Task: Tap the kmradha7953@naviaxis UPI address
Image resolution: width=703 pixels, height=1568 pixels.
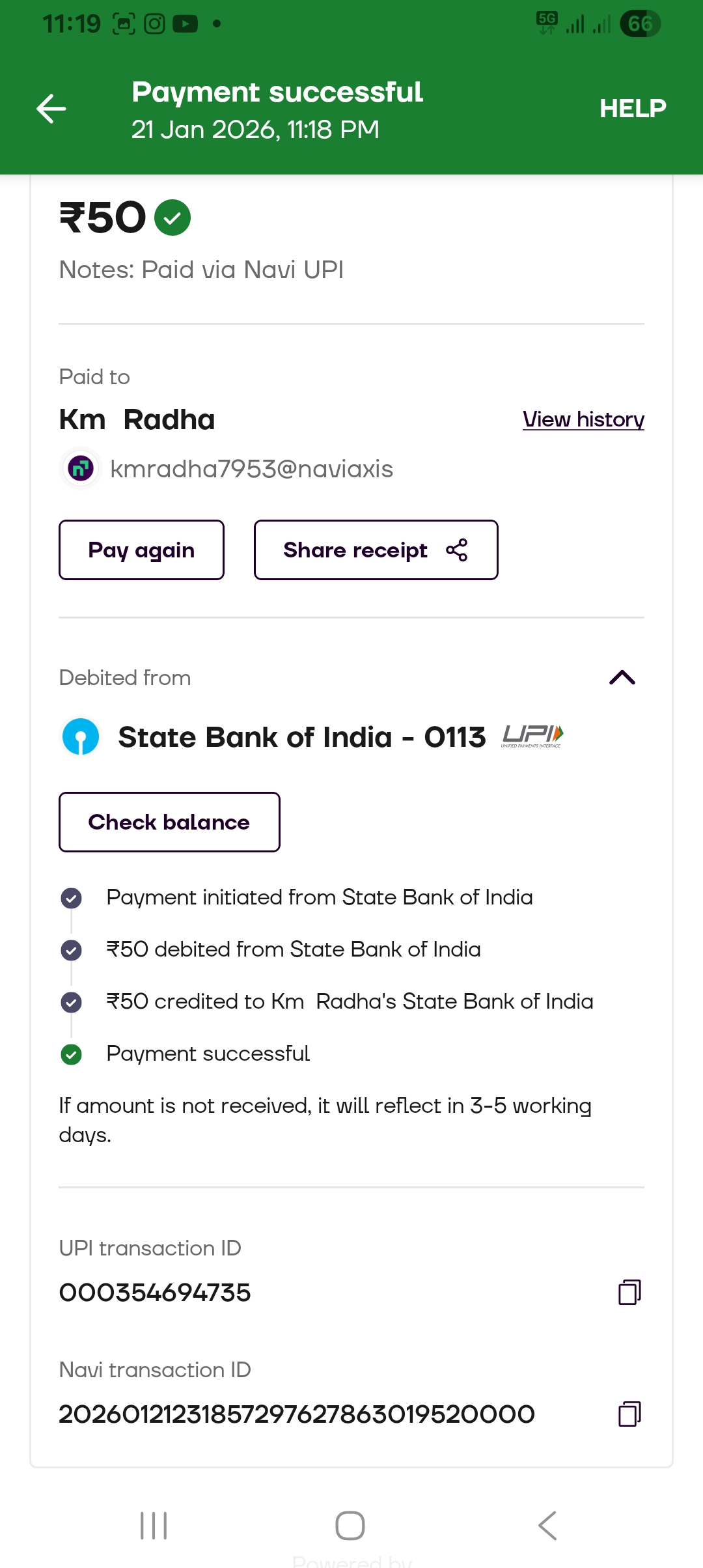Action: (251, 469)
